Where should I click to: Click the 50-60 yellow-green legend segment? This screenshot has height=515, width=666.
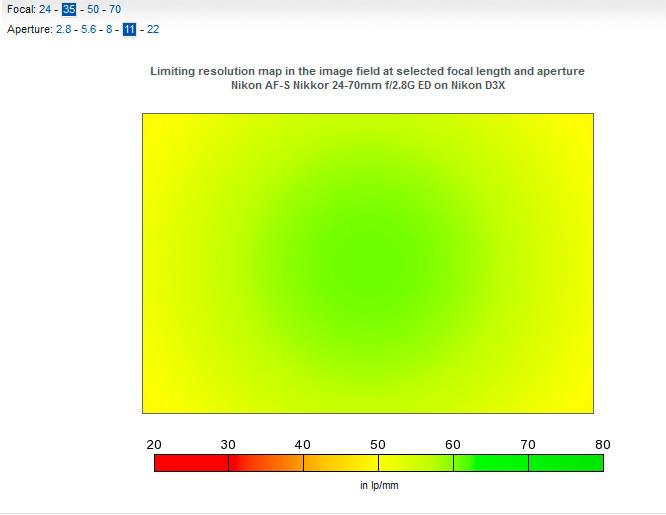416,463
